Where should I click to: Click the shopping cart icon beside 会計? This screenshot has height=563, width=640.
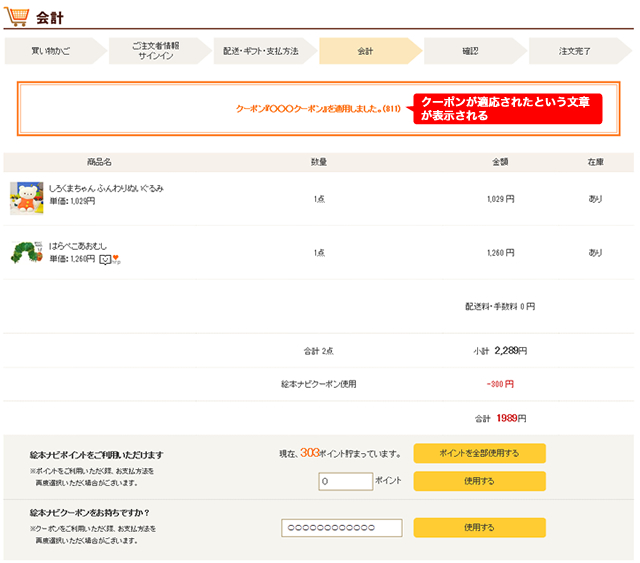pyautogui.click(x=17, y=16)
